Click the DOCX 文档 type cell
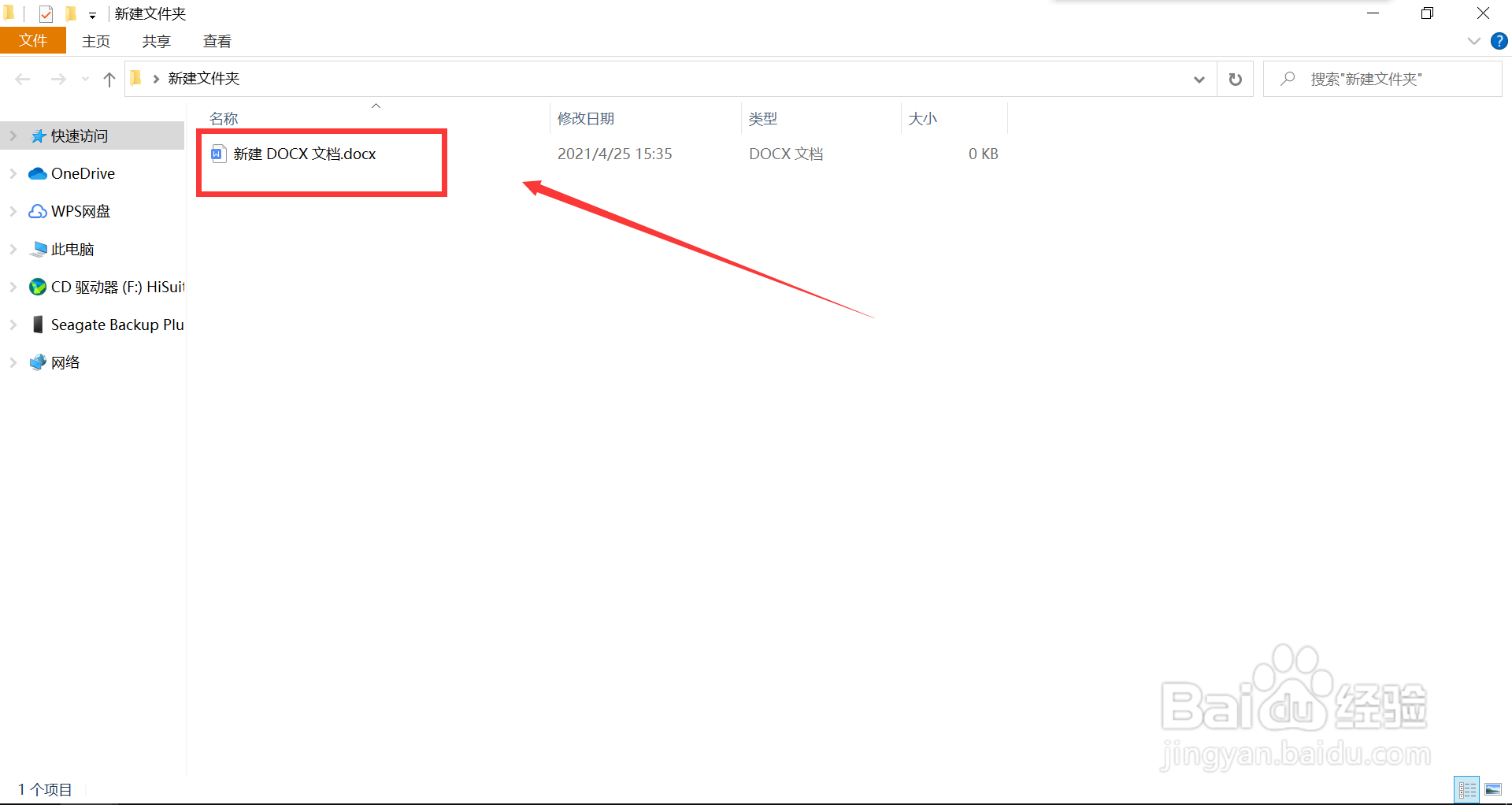The image size is (1512, 805). pyautogui.click(x=786, y=154)
